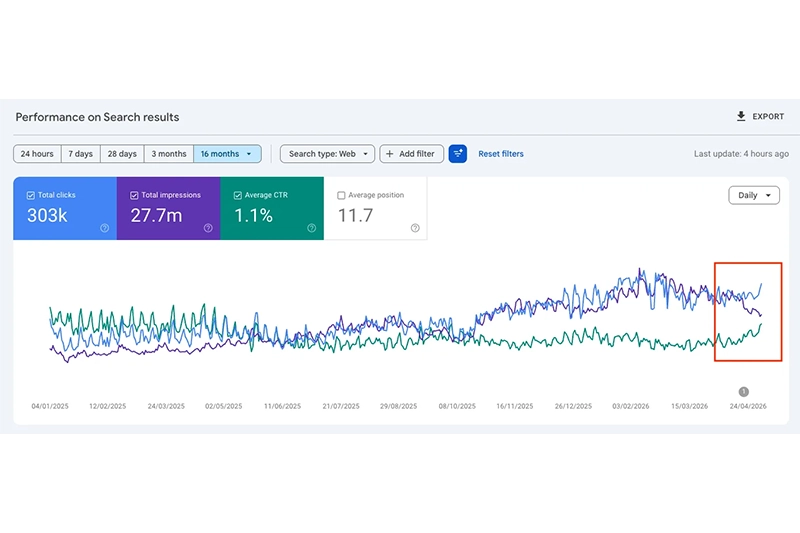This screenshot has height=533, width=800.
Task: Click the Last update: 4 hours ago text
Action: [741, 154]
